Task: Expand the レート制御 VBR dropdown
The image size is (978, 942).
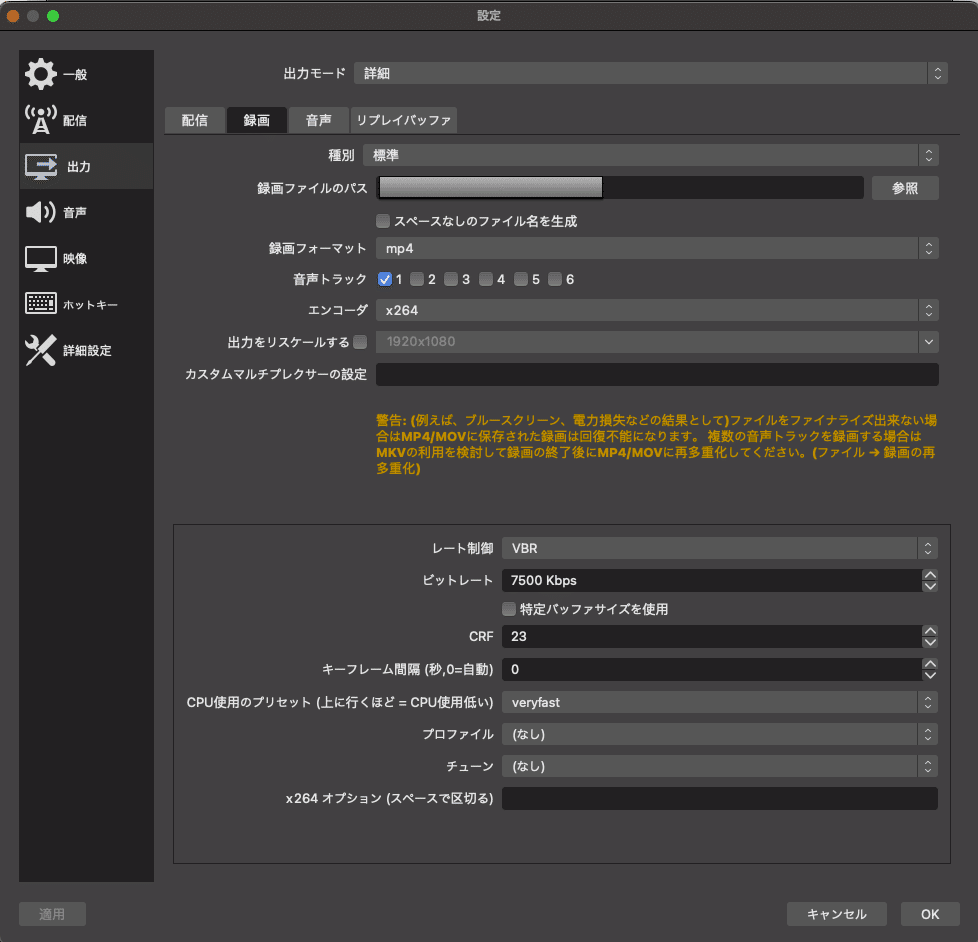Action: [719, 548]
